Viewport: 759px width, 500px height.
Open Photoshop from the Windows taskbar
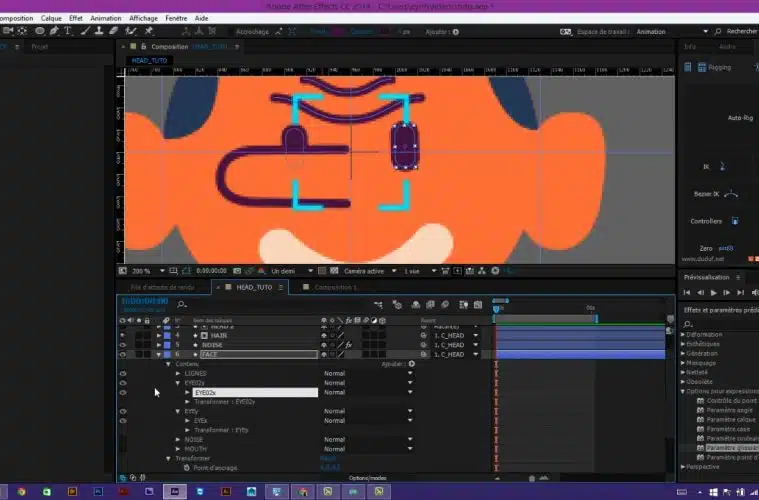coord(98,491)
